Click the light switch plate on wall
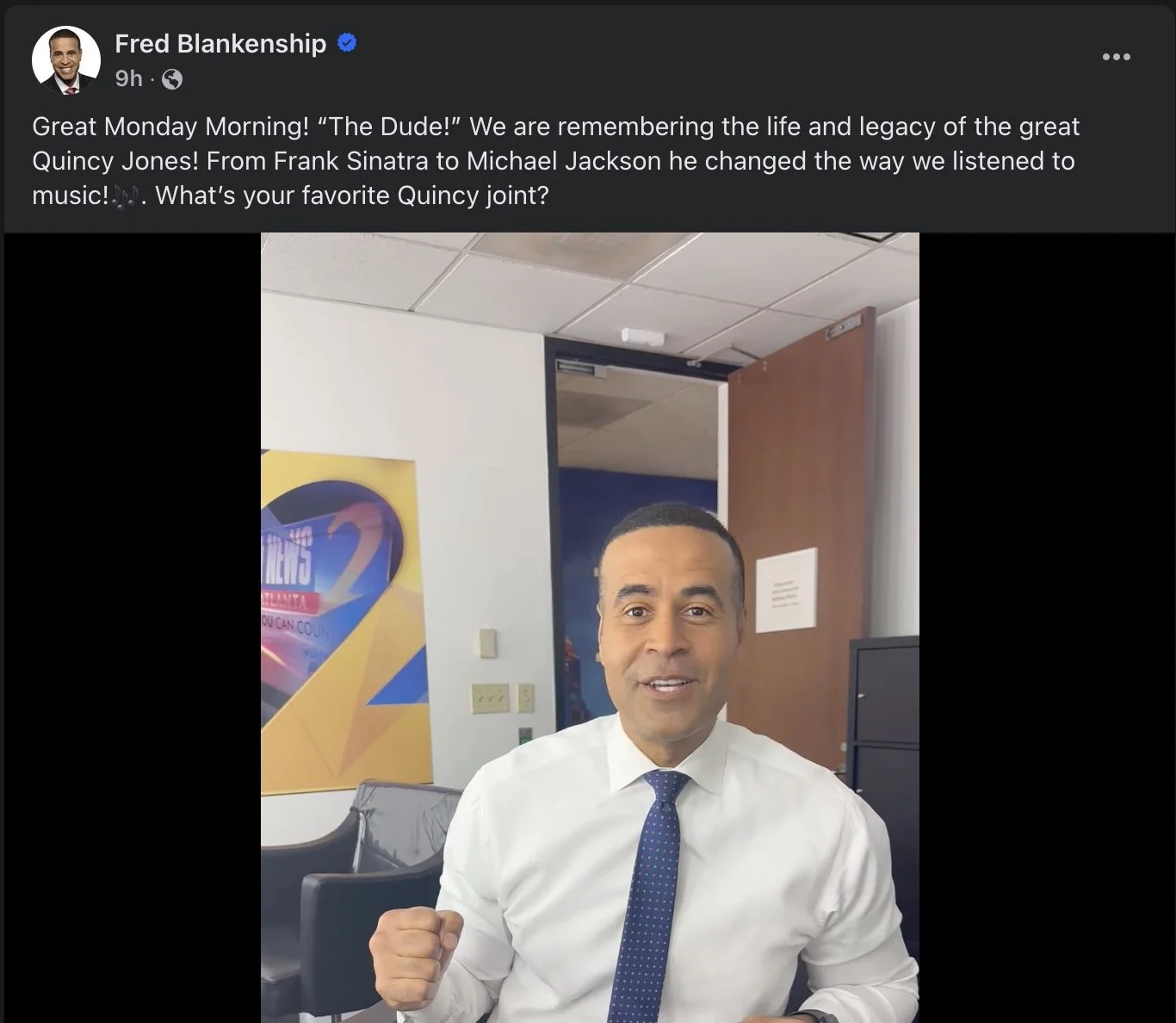 [x=490, y=698]
